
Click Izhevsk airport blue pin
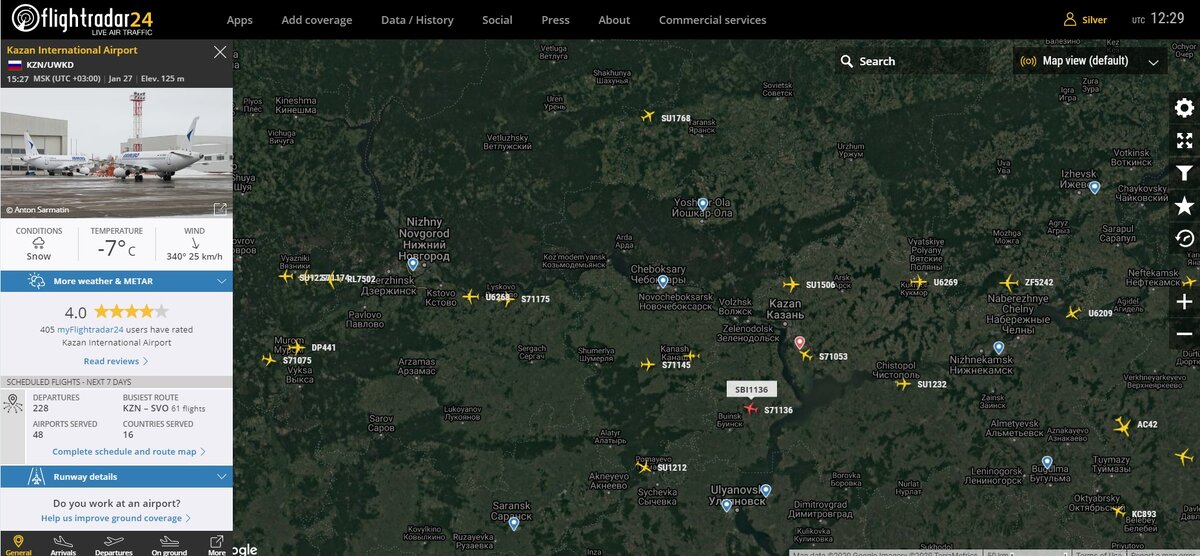pos(1095,187)
